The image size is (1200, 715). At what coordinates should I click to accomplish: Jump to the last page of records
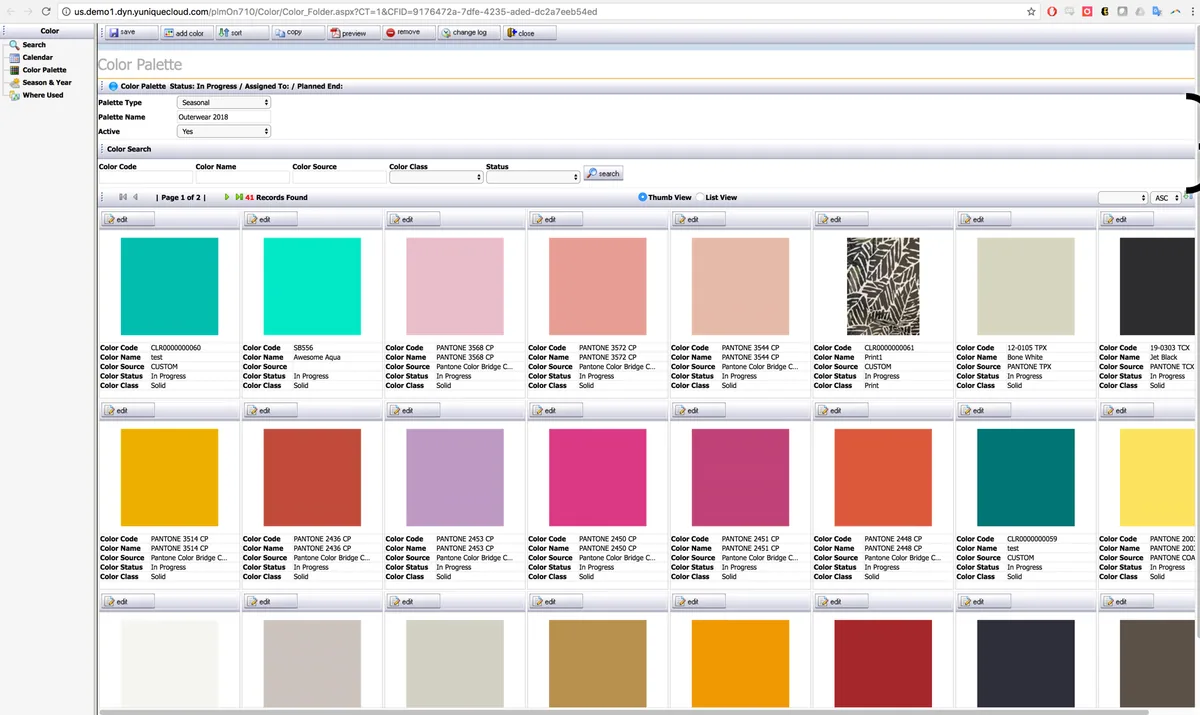coord(239,197)
